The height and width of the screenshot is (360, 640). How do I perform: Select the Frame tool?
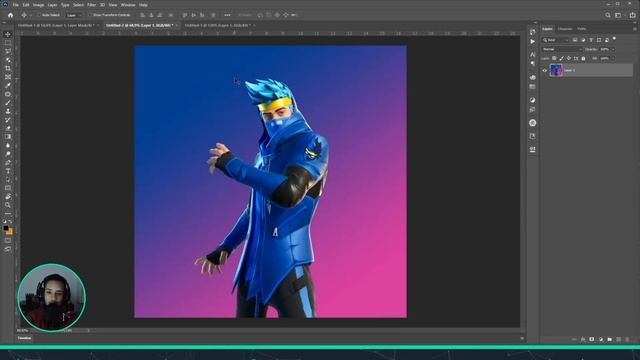8,77
